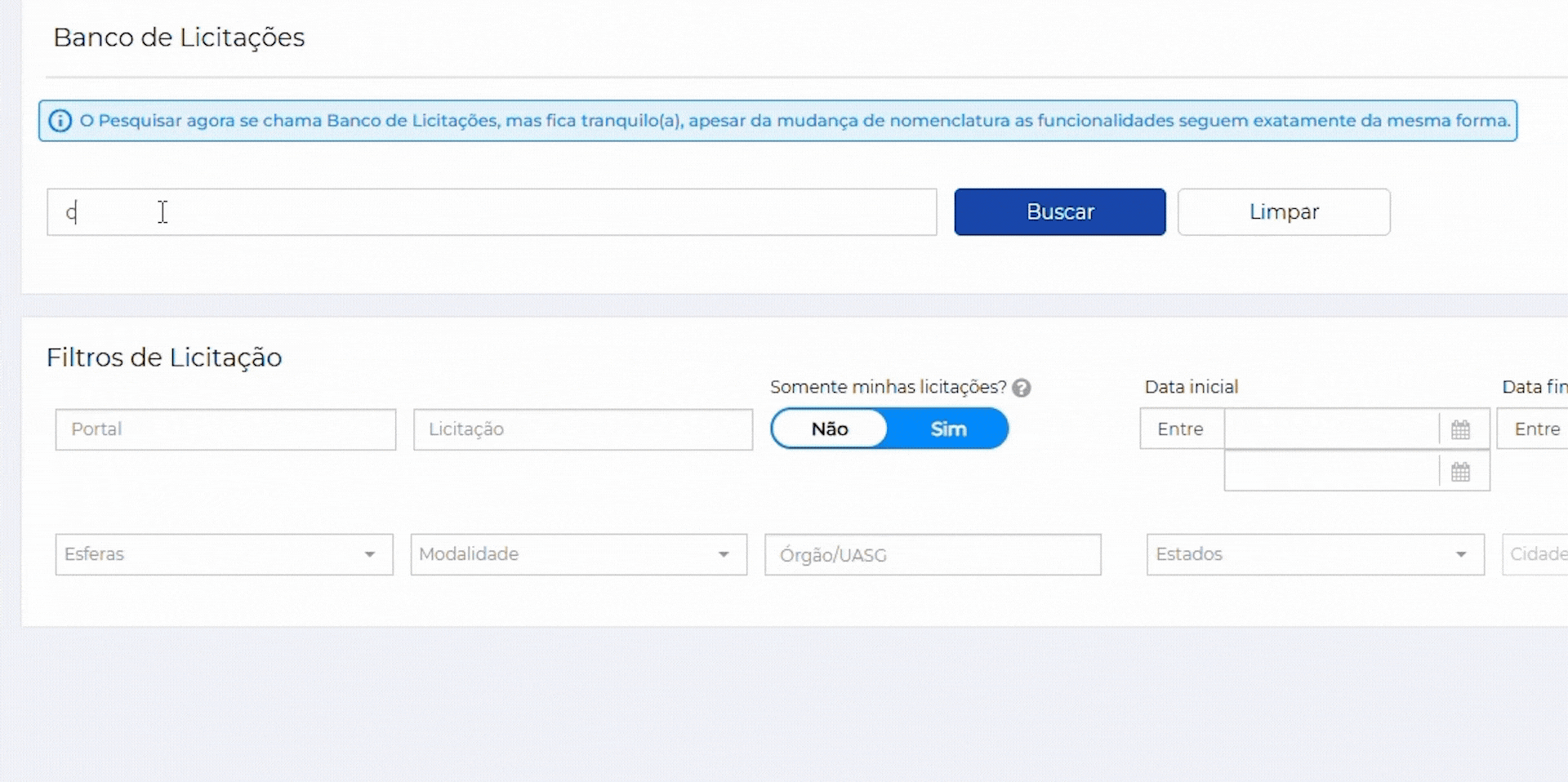Switch the toggle to Sim
The image size is (1568, 782).
pyautogui.click(x=948, y=429)
